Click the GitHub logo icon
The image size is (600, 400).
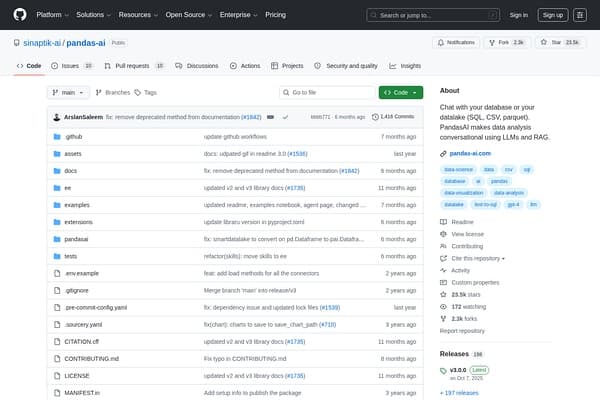(x=20, y=15)
